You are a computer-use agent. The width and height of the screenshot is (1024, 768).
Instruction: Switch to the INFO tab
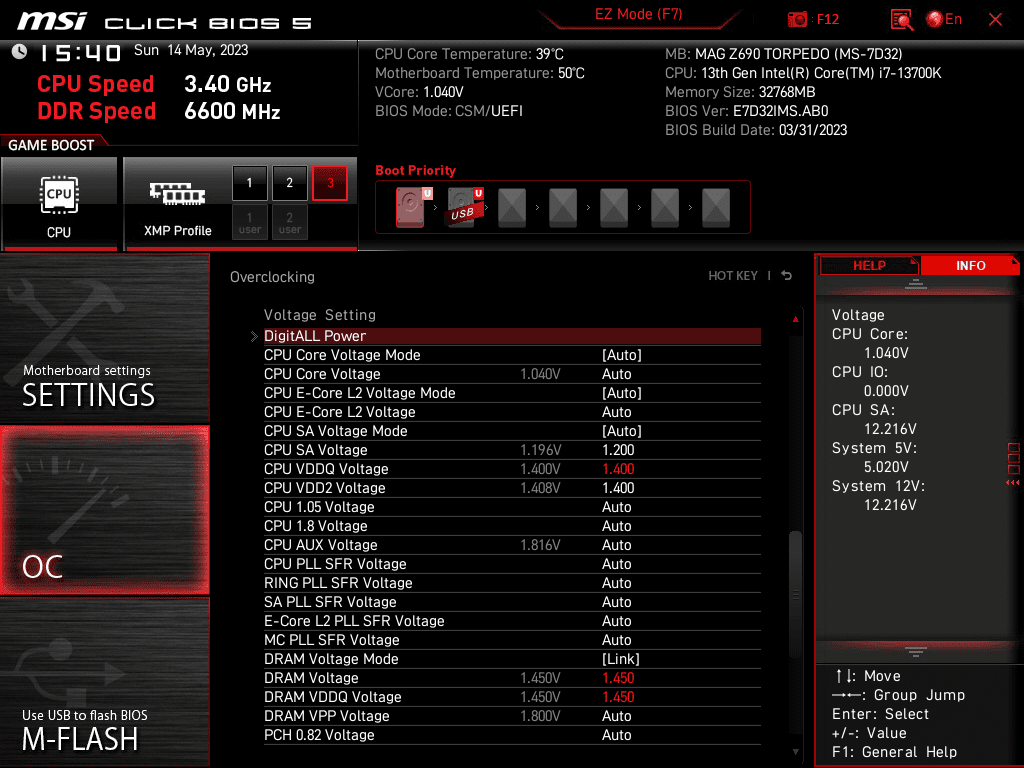tap(970, 266)
